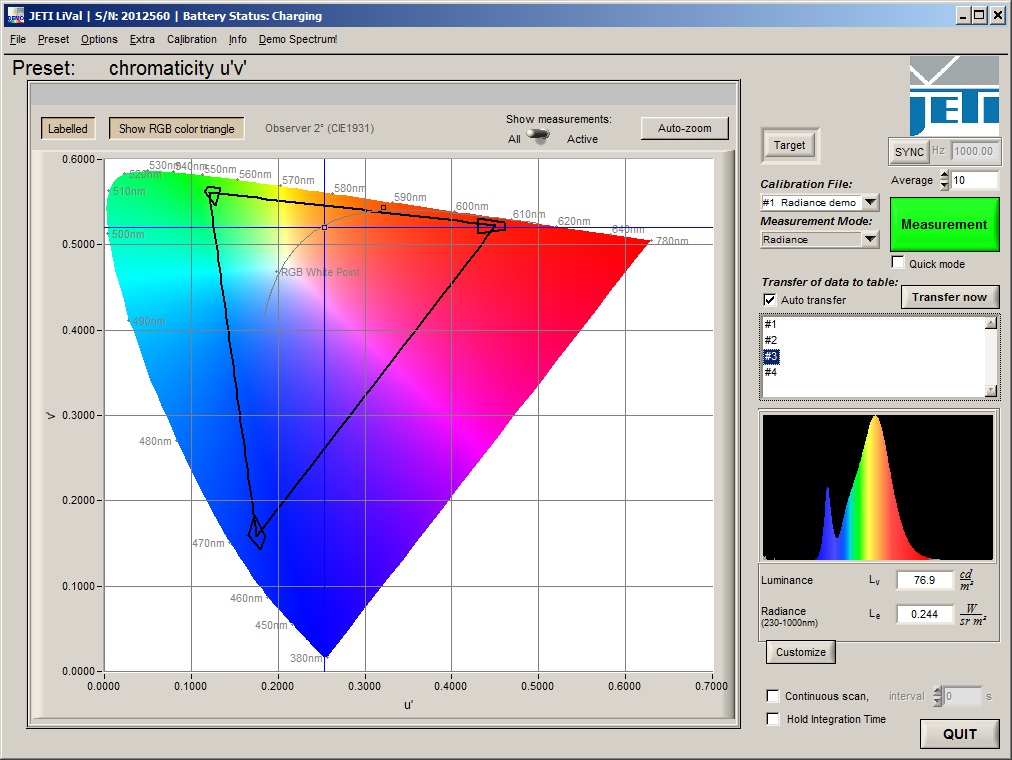Image resolution: width=1012 pixels, height=760 pixels.
Task: Start the green Measurement button
Action: point(944,225)
